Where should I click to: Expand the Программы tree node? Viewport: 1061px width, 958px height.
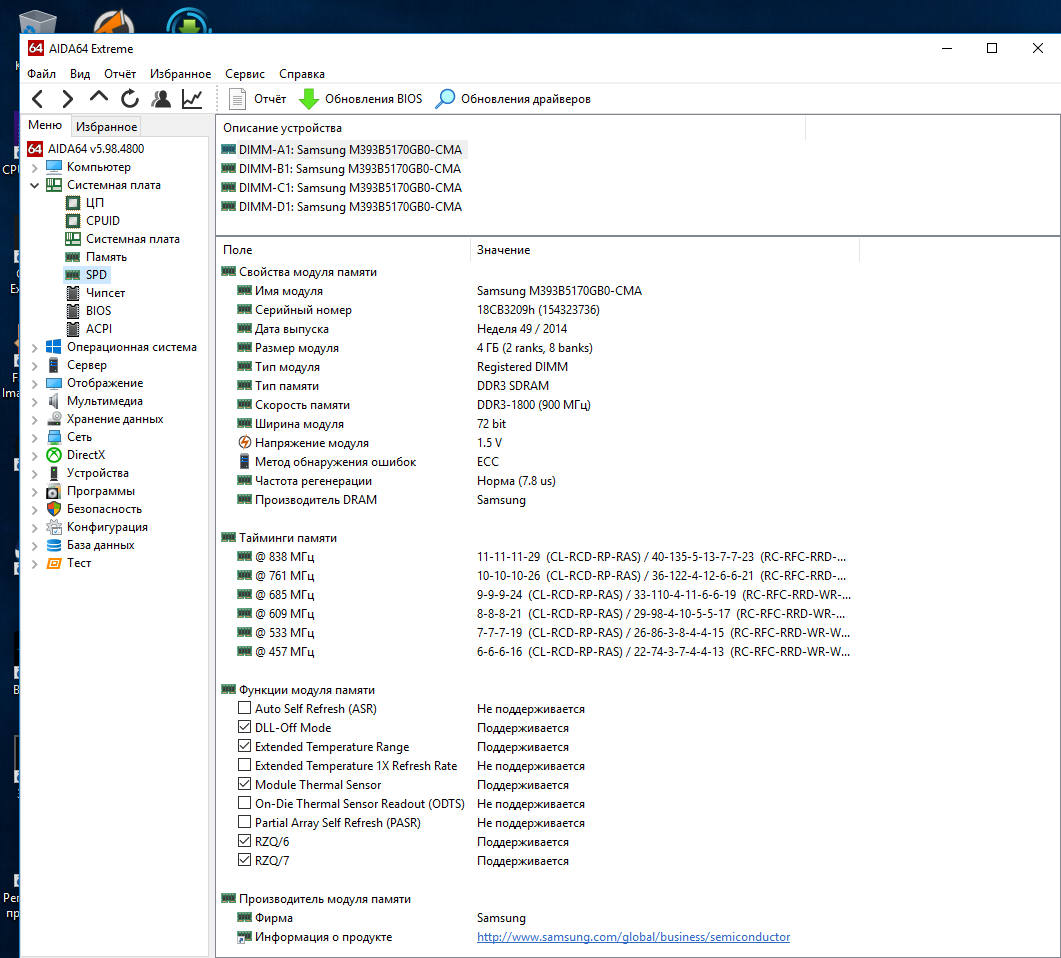[x=35, y=491]
